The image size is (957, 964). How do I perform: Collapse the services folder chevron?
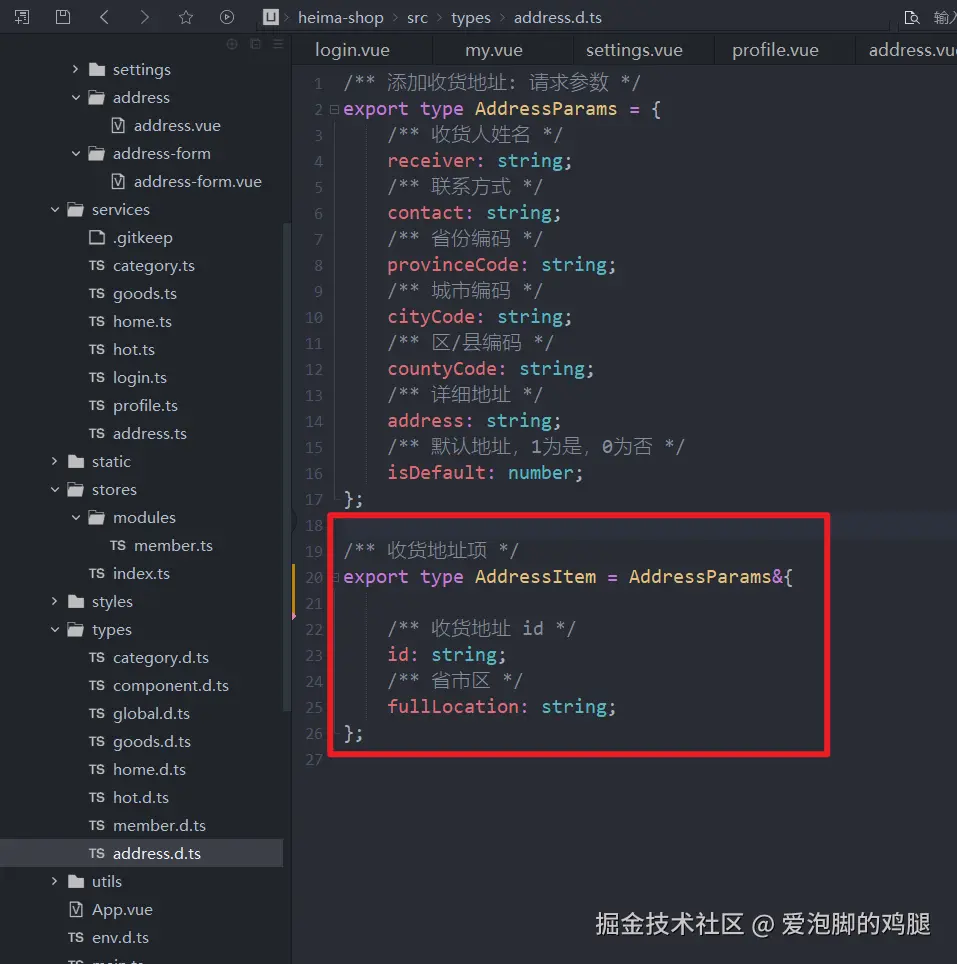pyautogui.click(x=55, y=210)
